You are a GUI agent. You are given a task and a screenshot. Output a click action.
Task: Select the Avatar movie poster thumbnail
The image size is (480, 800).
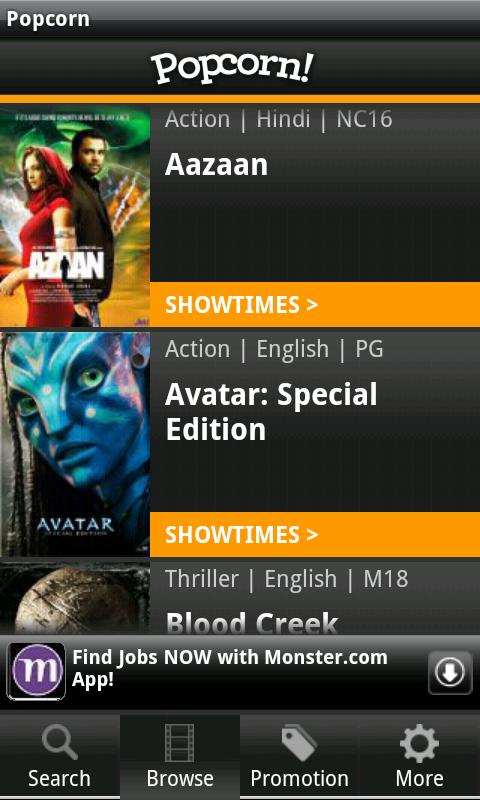point(75,444)
